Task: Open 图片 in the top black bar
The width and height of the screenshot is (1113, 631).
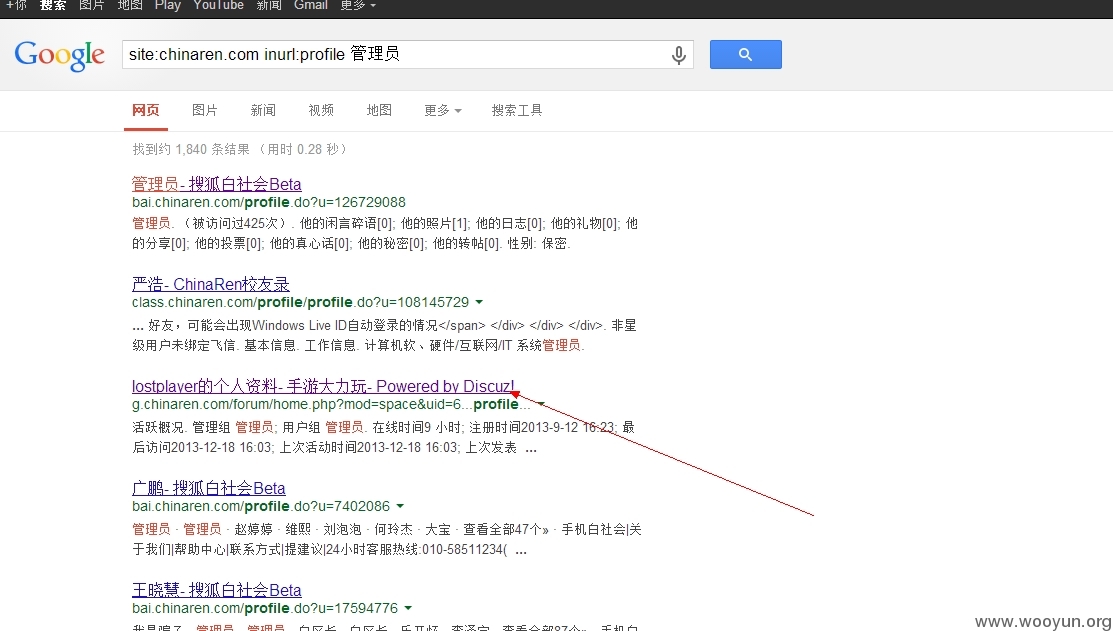Action: point(92,5)
